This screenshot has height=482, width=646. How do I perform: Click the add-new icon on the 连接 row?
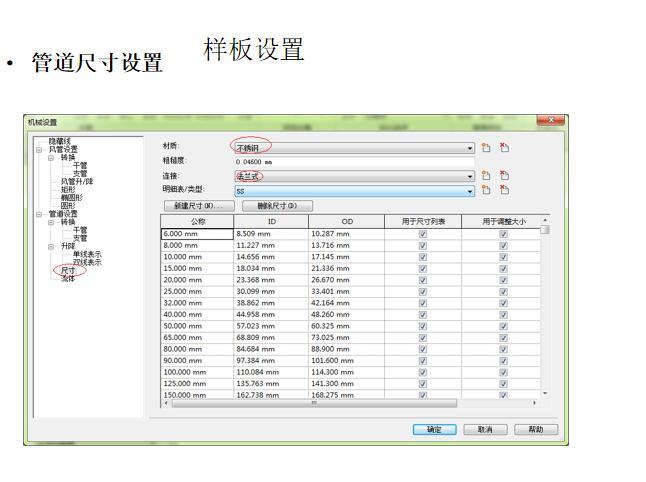pos(486,176)
